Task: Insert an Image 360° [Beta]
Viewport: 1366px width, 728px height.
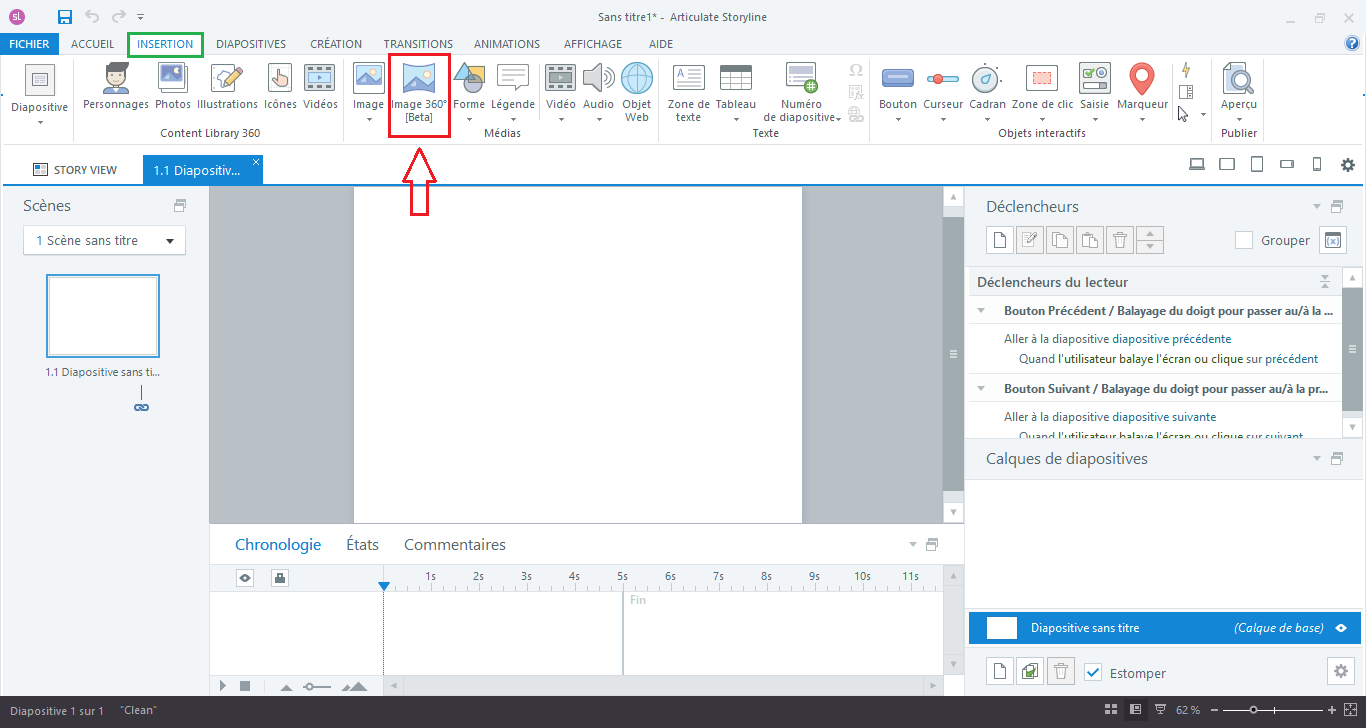Action: click(x=419, y=93)
